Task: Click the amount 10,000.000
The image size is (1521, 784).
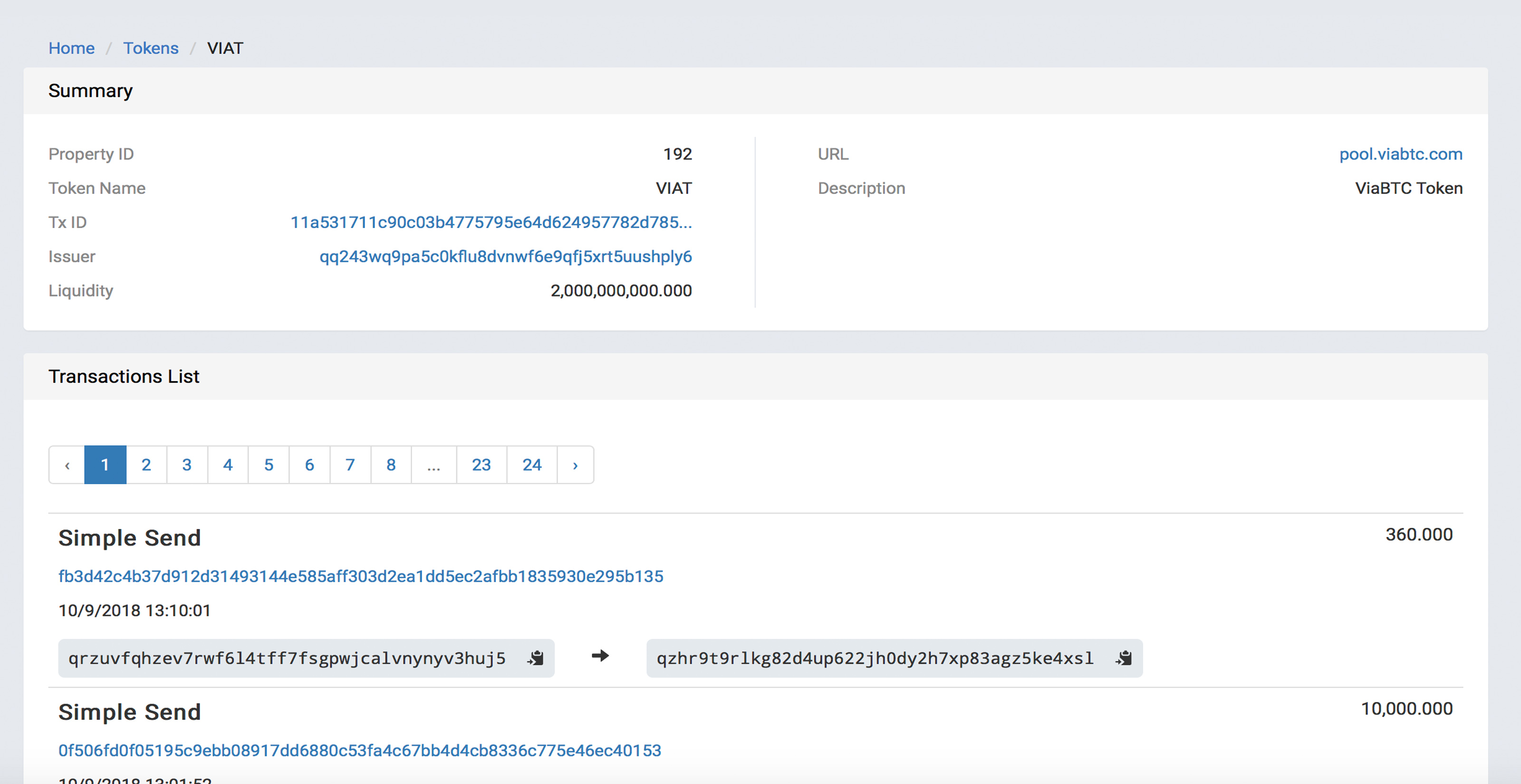Action: pyautogui.click(x=1406, y=708)
